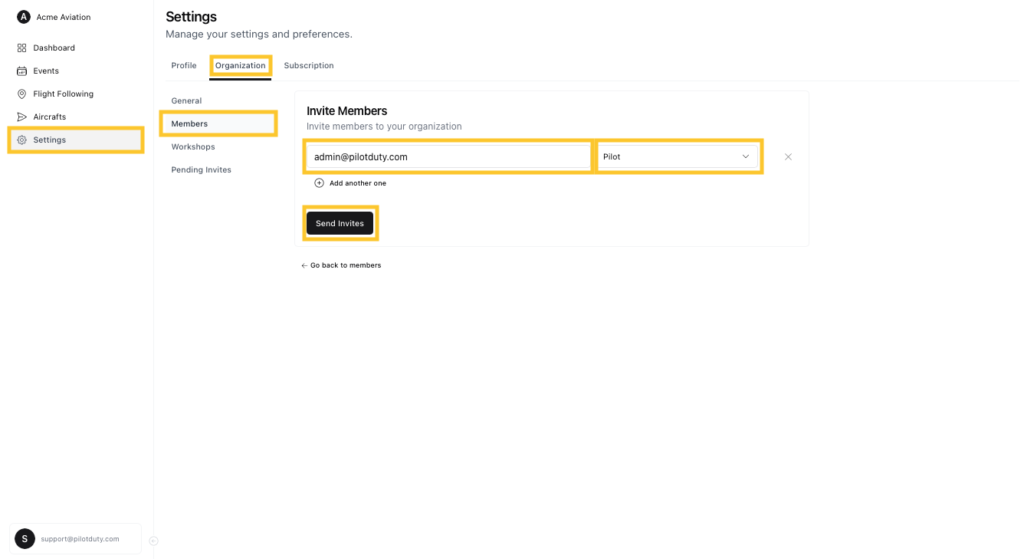Click Go back to members link
This screenshot has width=1024, height=559.
[x=345, y=265]
